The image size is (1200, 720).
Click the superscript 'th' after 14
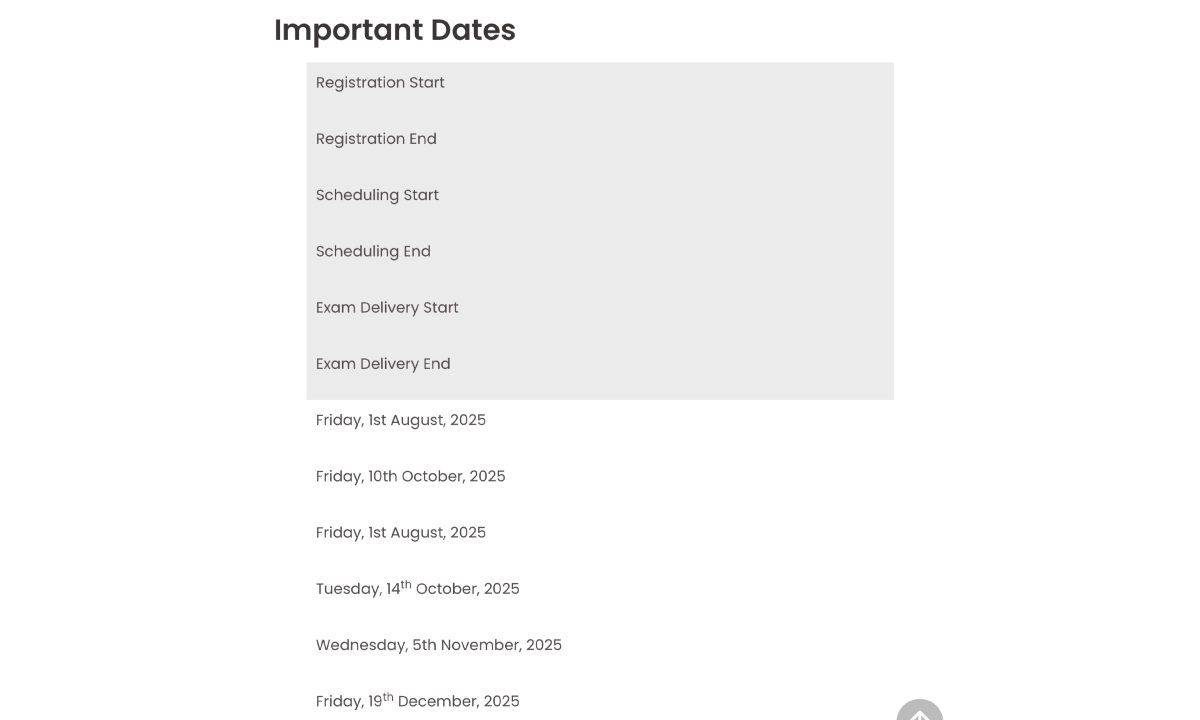tap(406, 585)
